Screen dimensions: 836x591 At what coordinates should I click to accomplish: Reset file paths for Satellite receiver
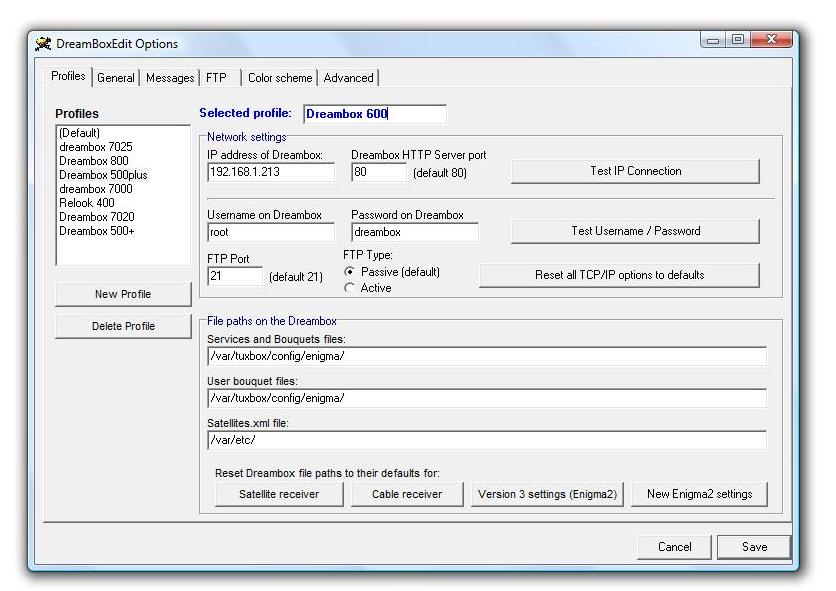tap(279, 494)
